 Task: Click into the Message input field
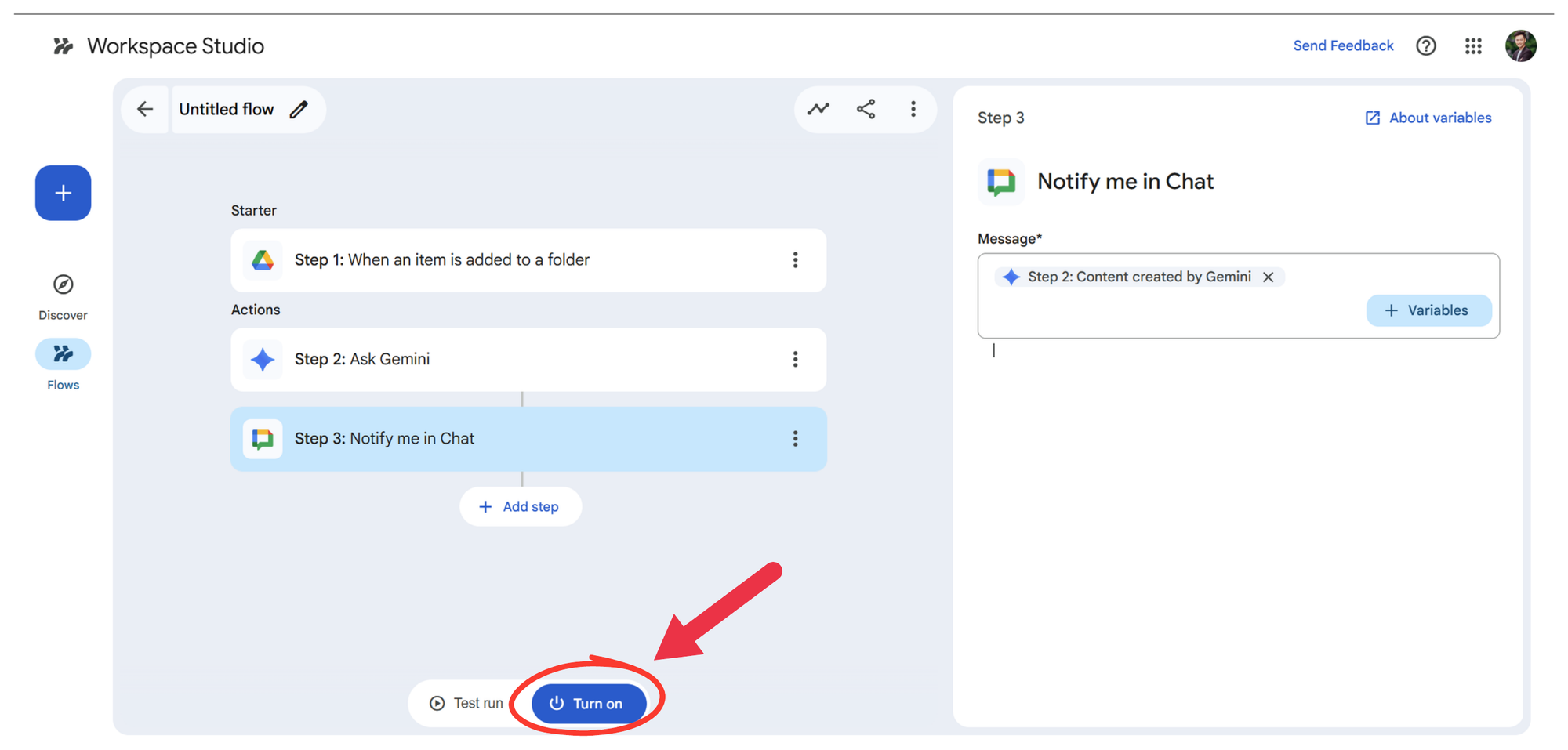click(1238, 296)
